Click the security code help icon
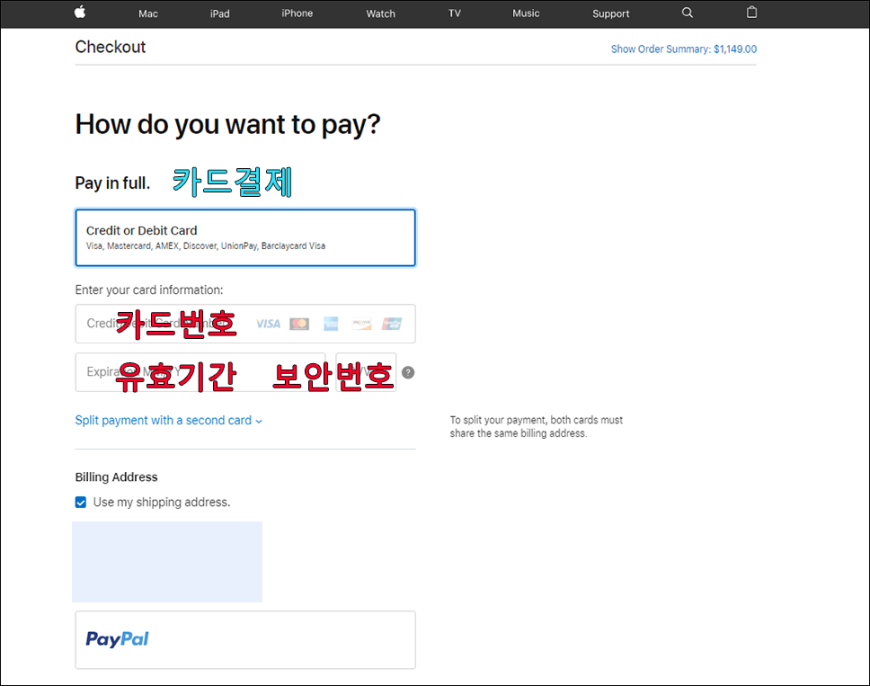Screen dimensions: 870x686 pyautogui.click(x=408, y=372)
